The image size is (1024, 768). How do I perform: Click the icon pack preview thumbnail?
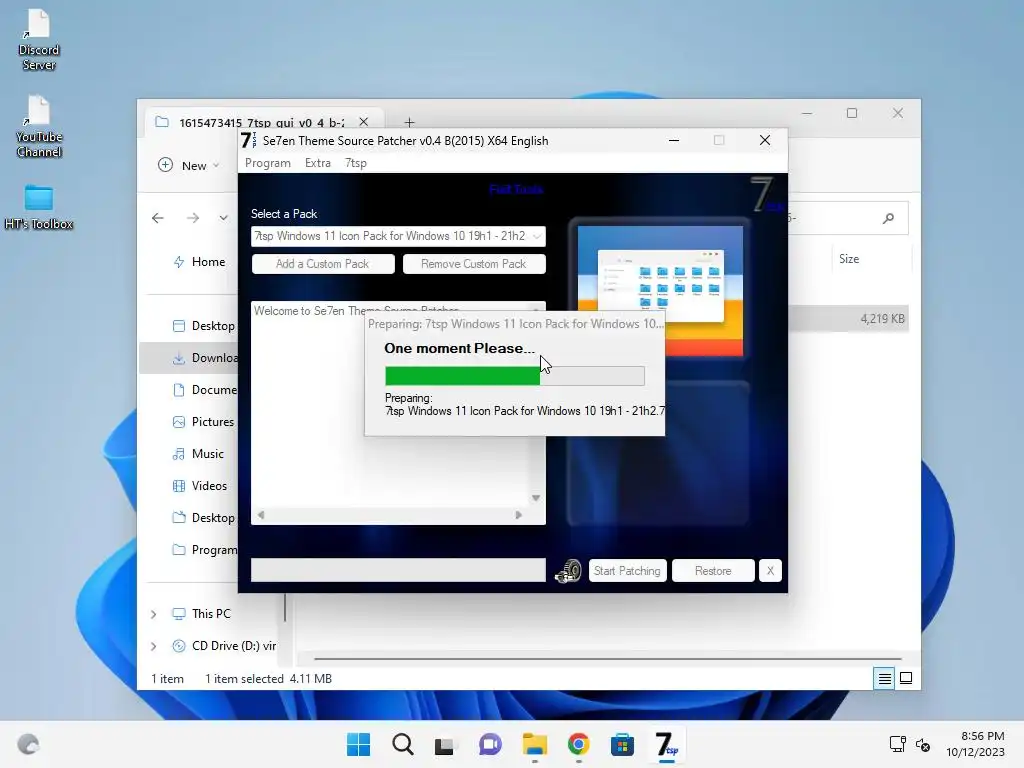click(x=660, y=290)
